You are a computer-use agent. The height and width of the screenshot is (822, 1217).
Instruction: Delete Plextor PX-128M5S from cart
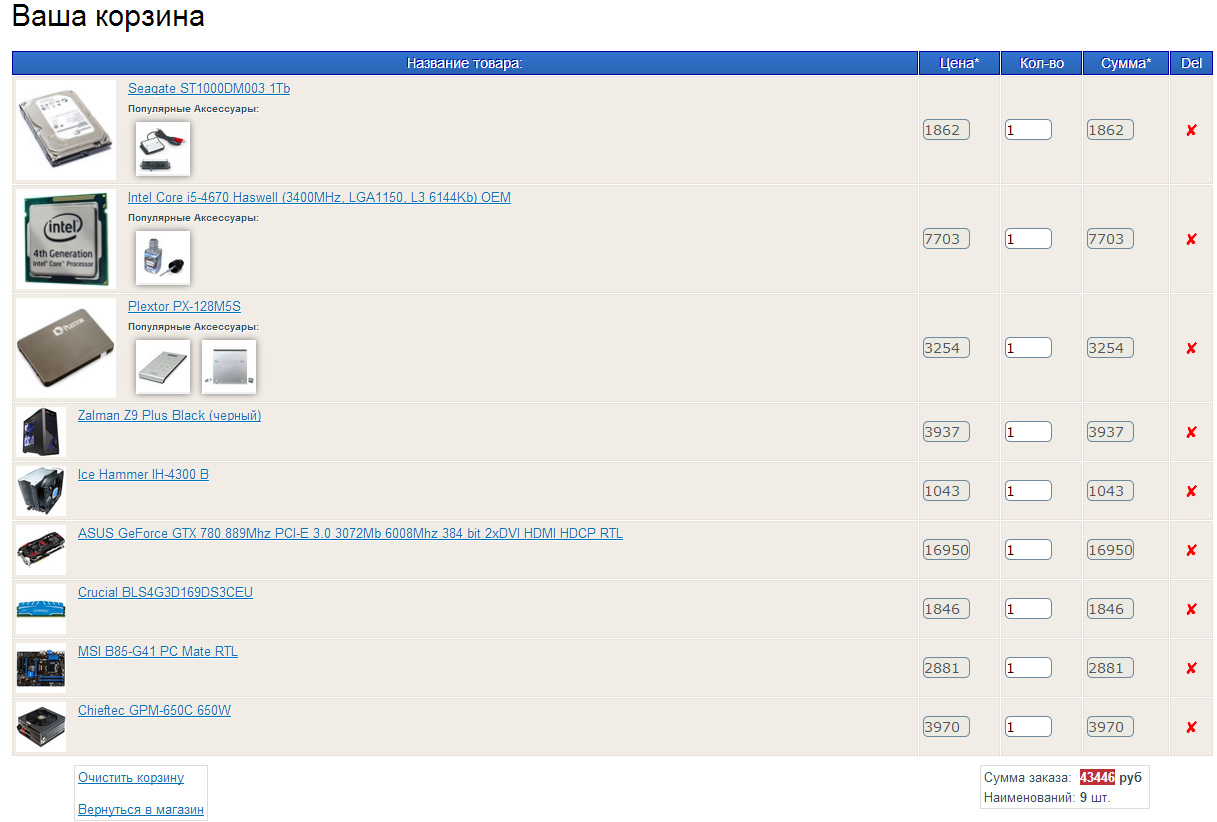click(x=1191, y=348)
